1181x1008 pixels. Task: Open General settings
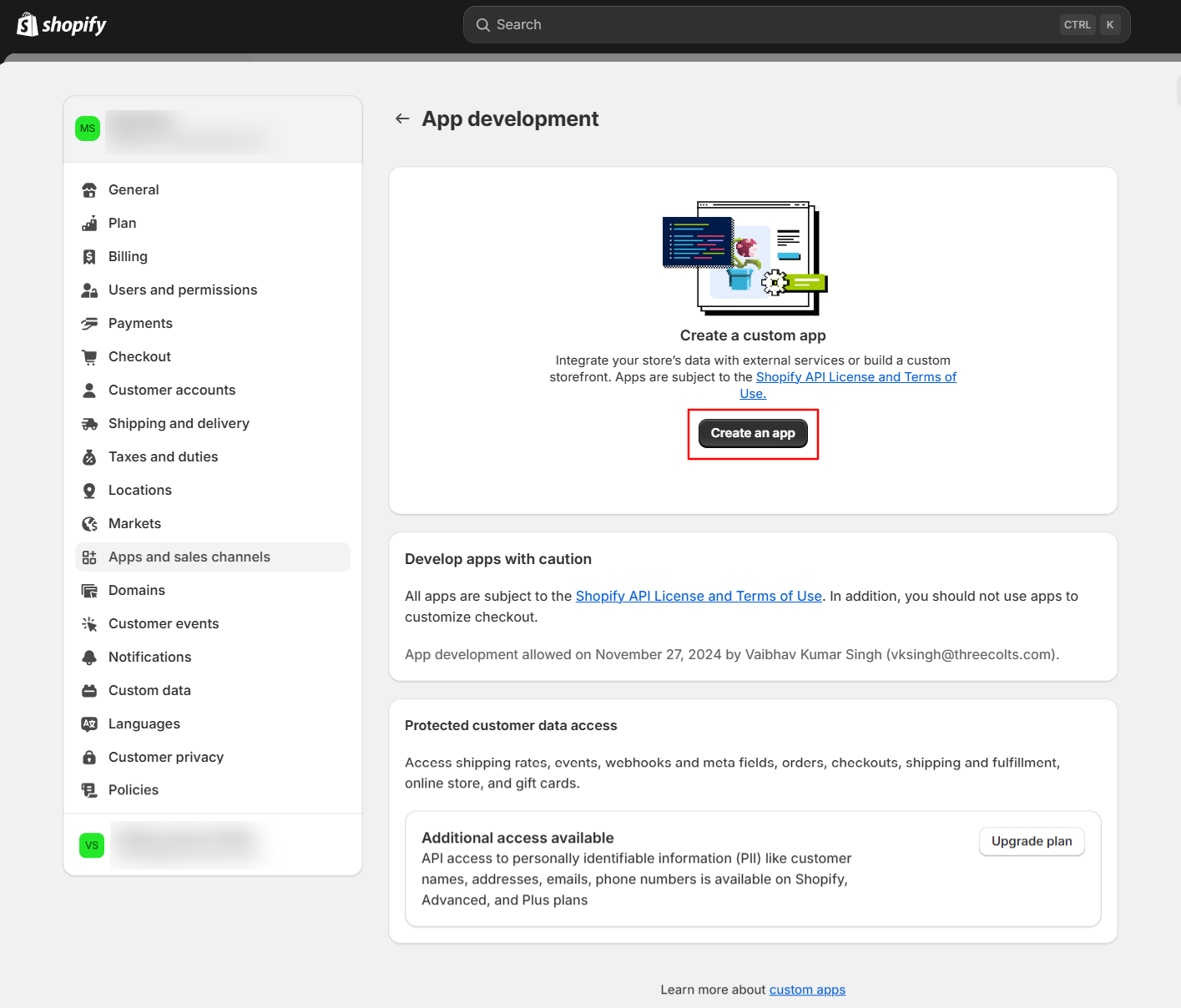pyautogui.click(x=213, y=190)
